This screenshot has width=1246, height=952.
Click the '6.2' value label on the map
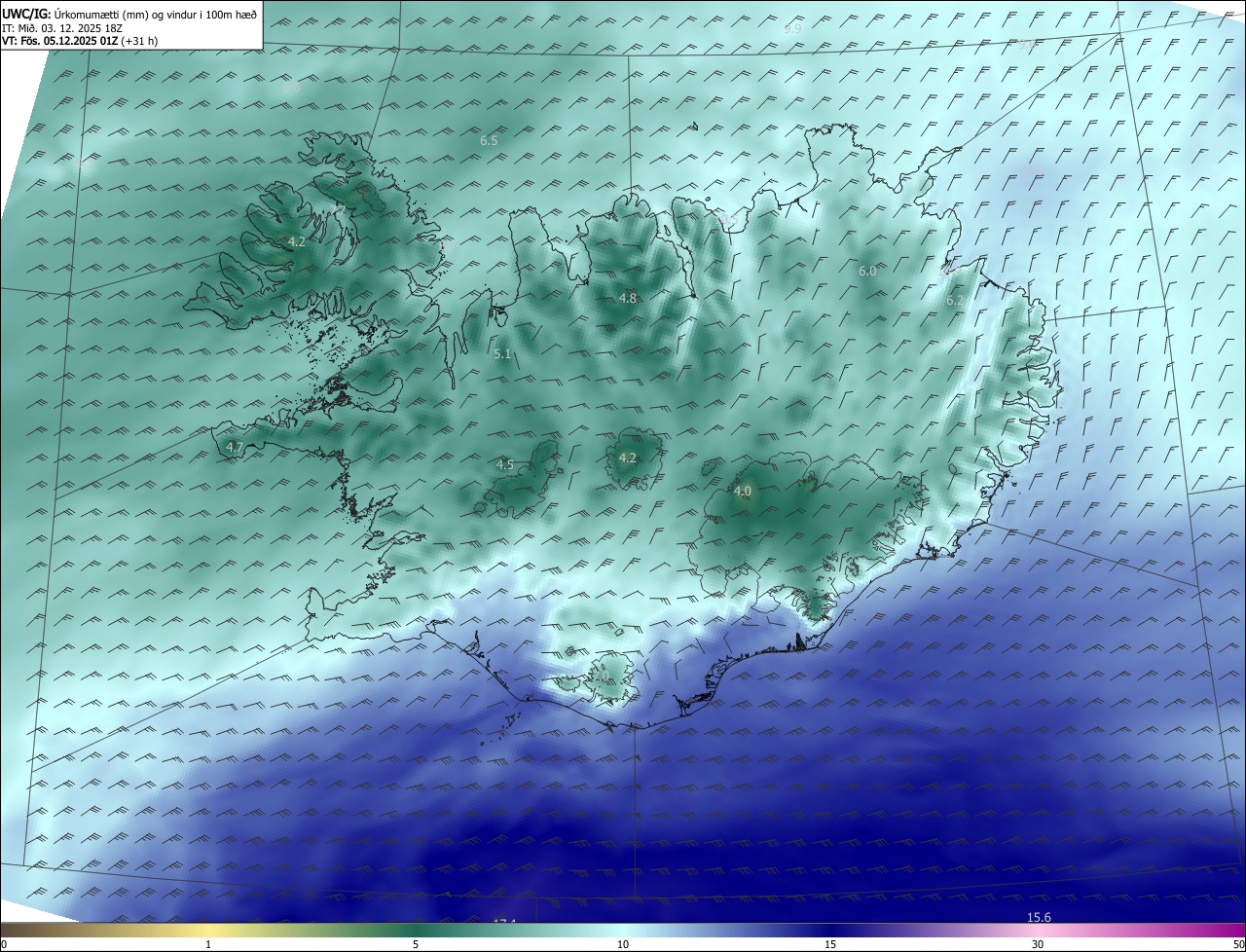click(955, 302)
